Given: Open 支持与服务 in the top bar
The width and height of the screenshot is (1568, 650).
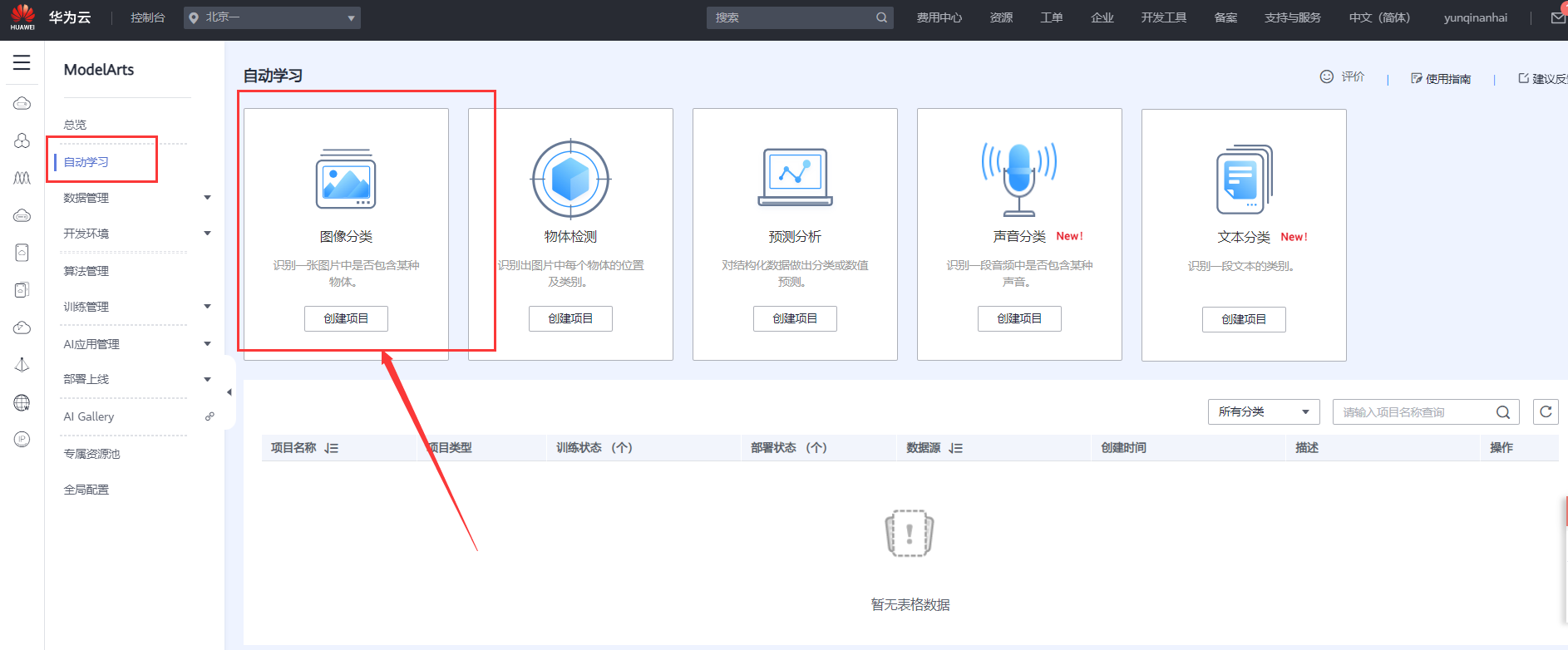Looking at the screenshot, I should point(1293,17).
